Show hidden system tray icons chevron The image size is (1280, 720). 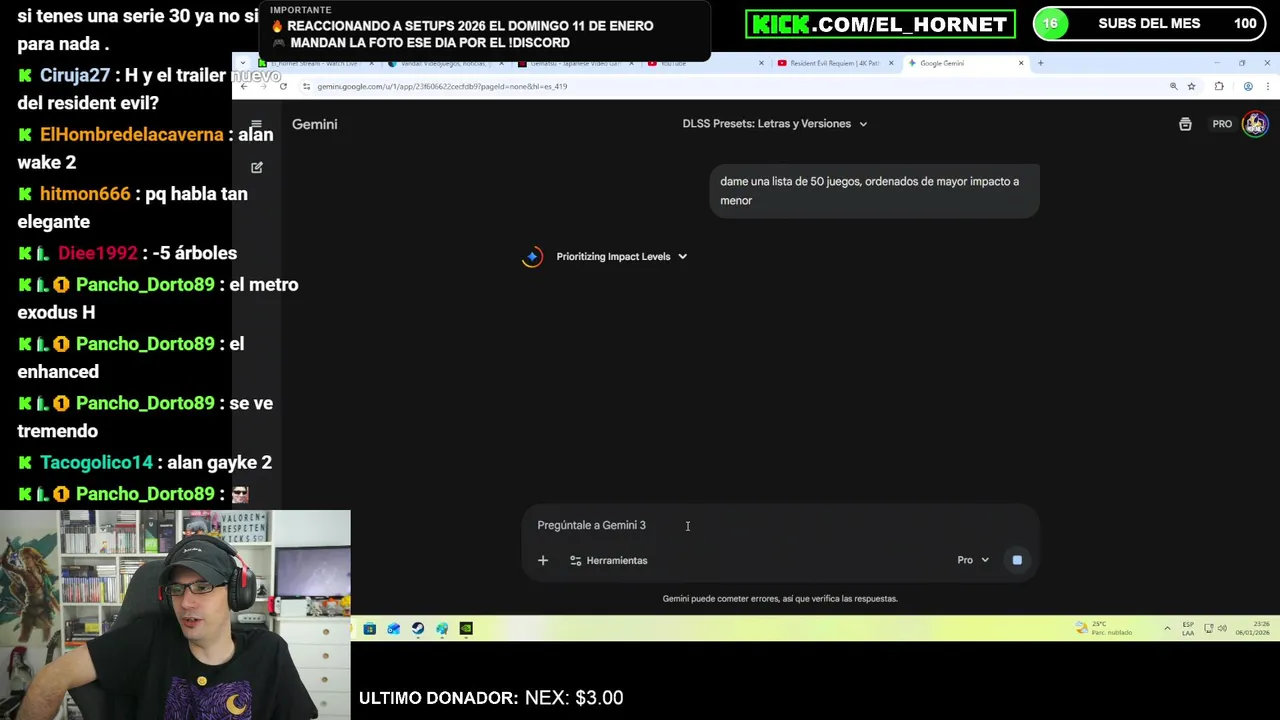pos(1167,629)
